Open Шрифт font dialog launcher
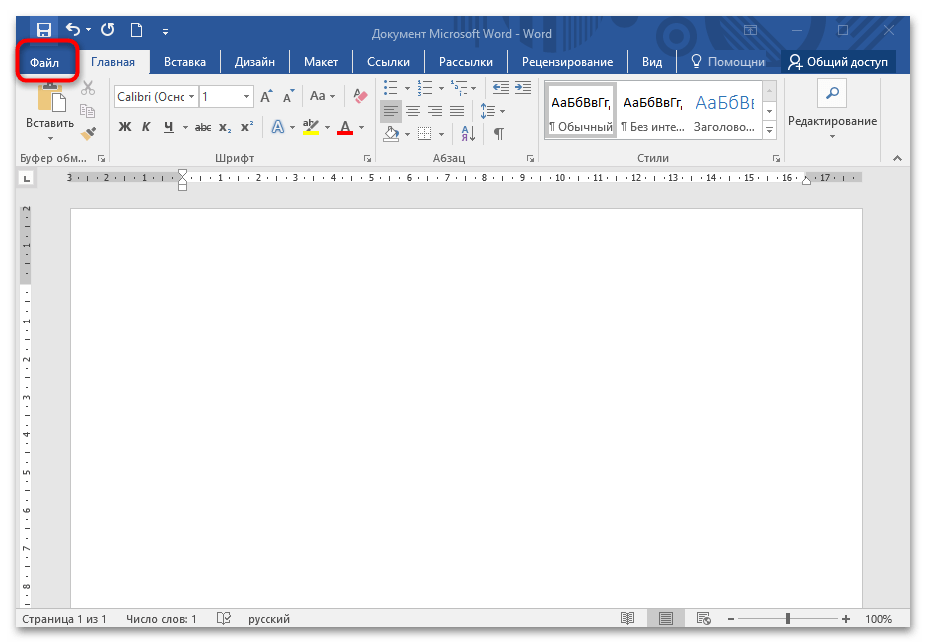 pyautogui.click(x=367, y=158)
